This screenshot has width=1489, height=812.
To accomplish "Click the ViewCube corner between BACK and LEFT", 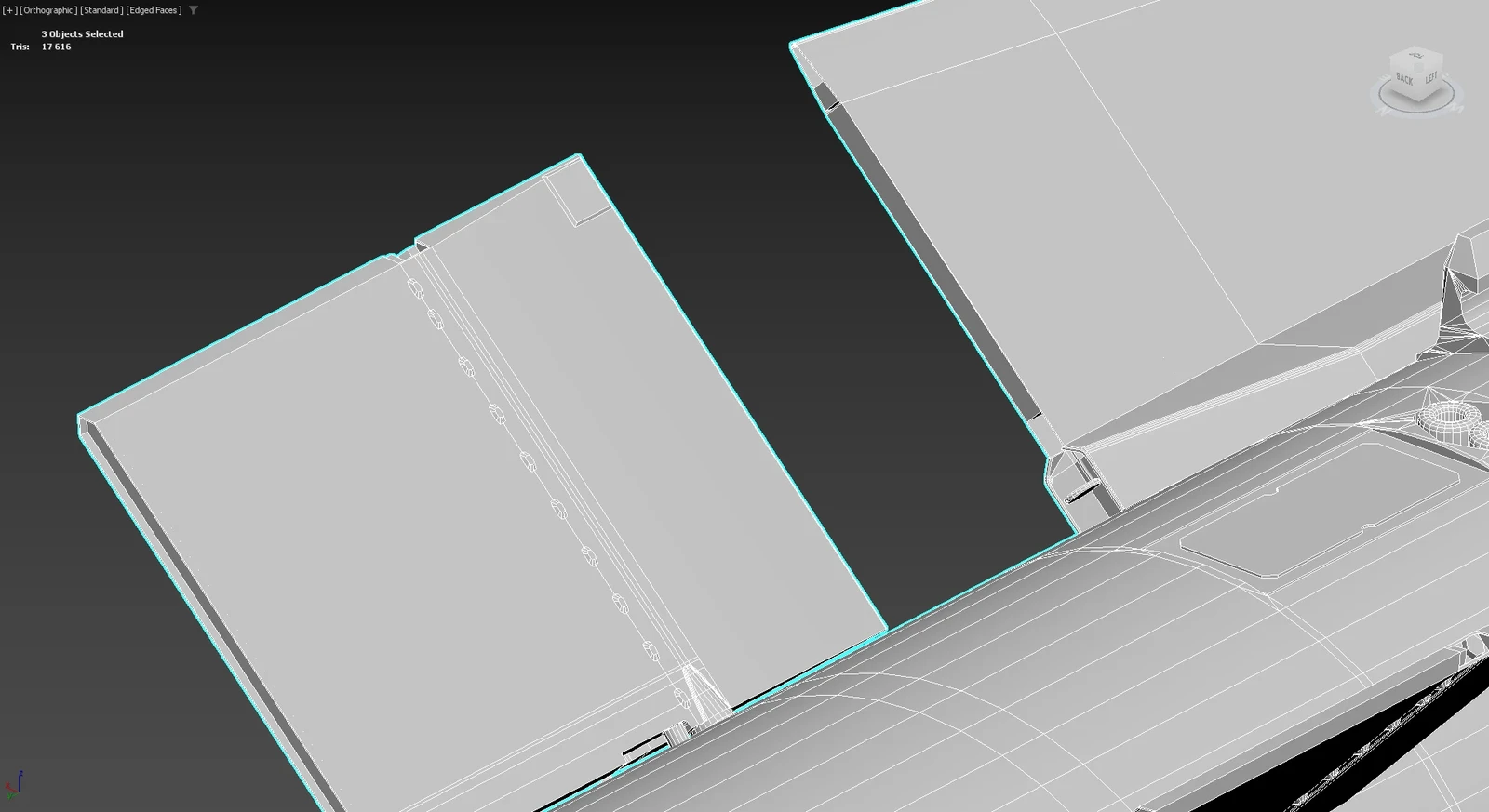I will point(1419,81).
